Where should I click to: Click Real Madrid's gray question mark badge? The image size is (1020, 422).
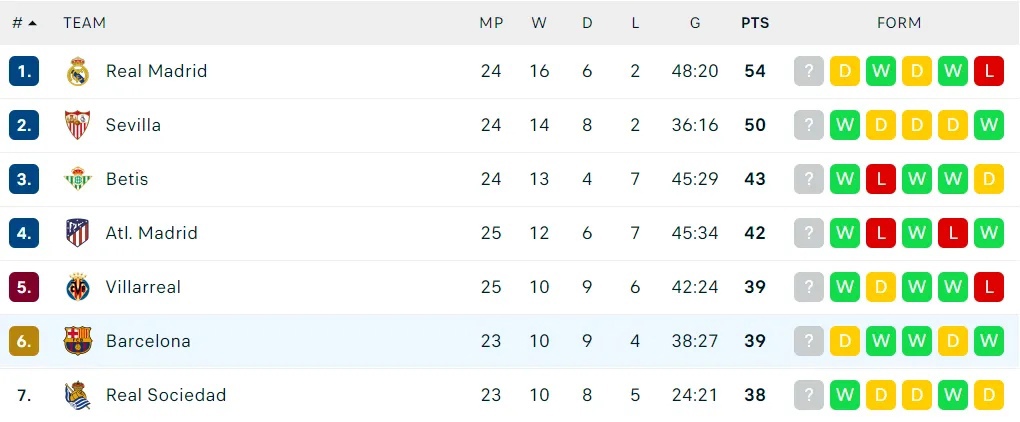click(x=809, y=72)
